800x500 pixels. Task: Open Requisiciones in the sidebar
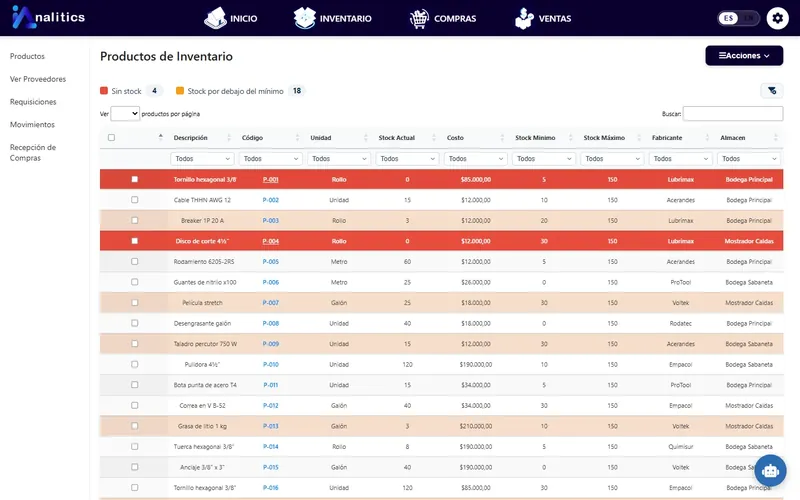point(33,102)
